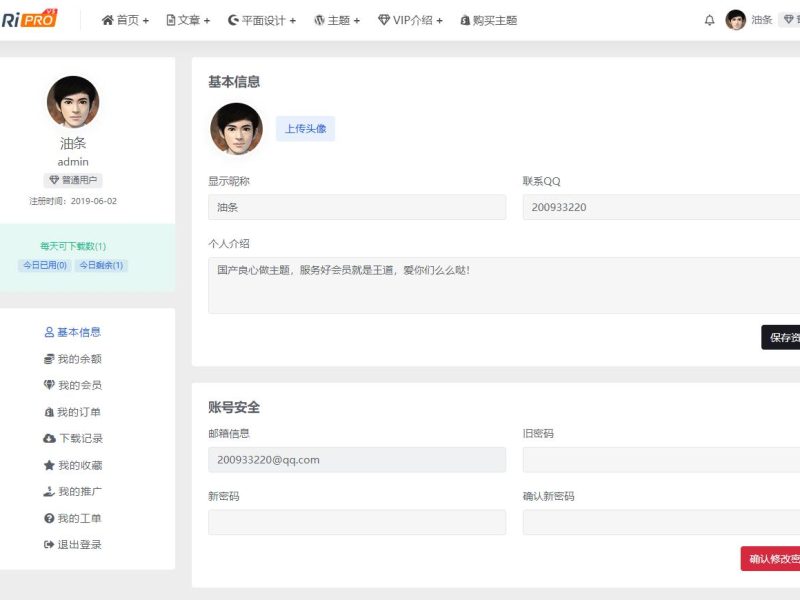Screen dimensions: 800x600
Task: Open 我的会员 diamond menu item
Action: point(73,385)
